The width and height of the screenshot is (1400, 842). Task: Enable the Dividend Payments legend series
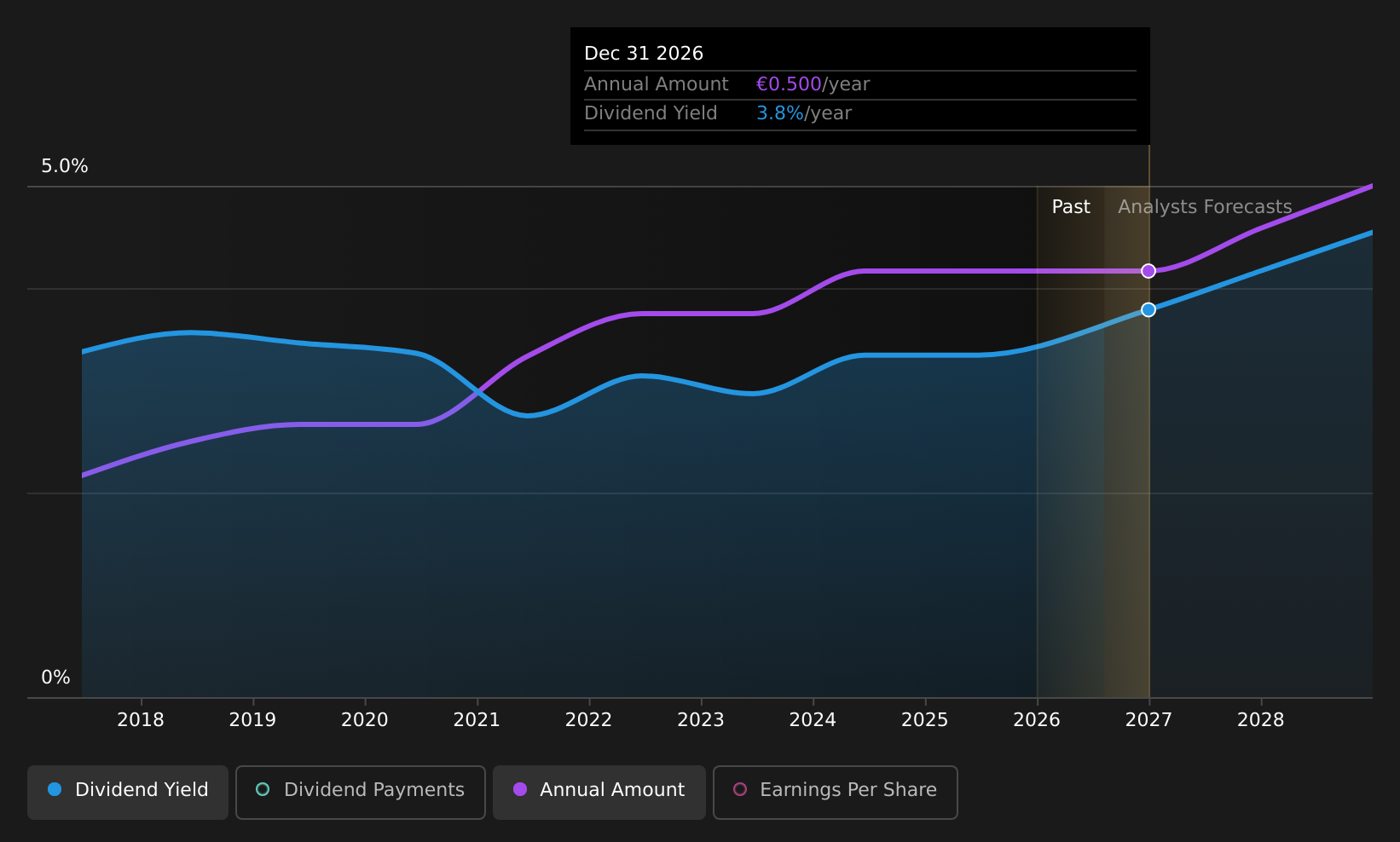point(361,792)
